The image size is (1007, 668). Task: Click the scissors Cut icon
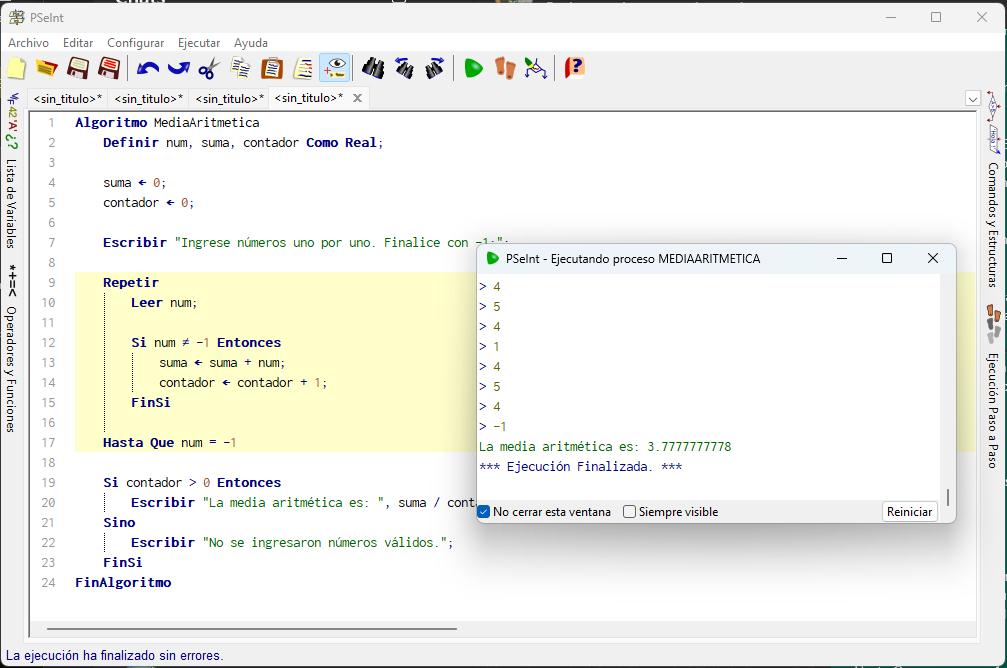208,68
